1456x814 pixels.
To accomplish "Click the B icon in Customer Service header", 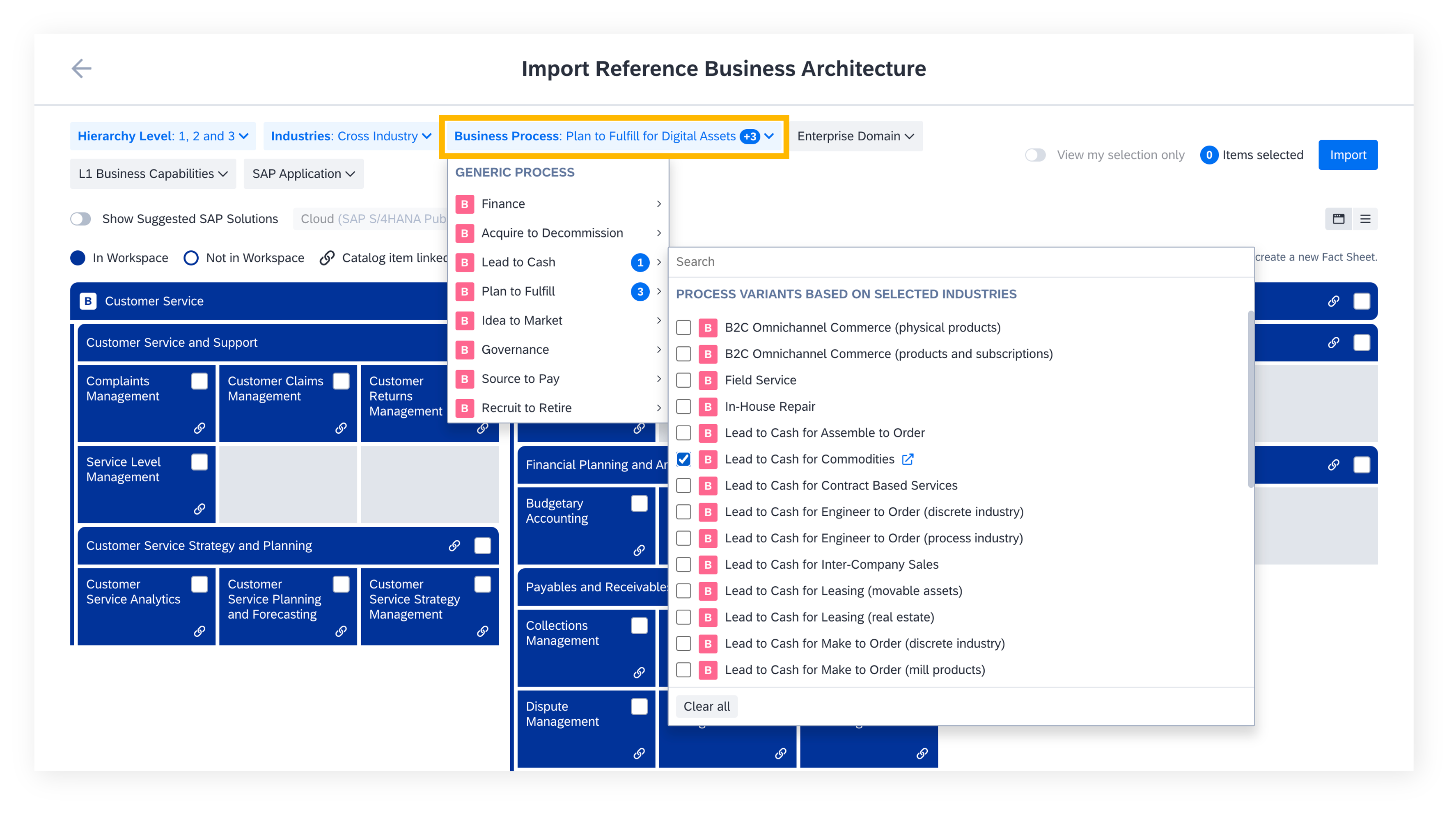I will point(87,301).
